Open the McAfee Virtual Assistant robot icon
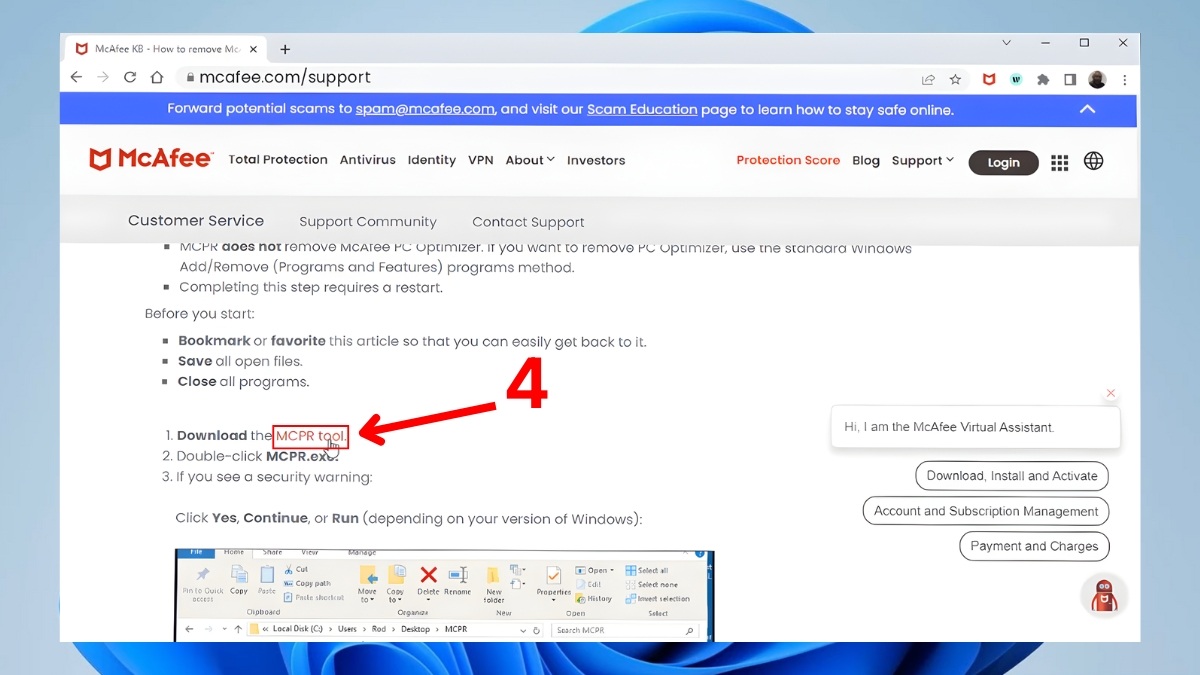Viewport: 1200px width, 675px height. pyautogui.click(x=1104, y=595)
